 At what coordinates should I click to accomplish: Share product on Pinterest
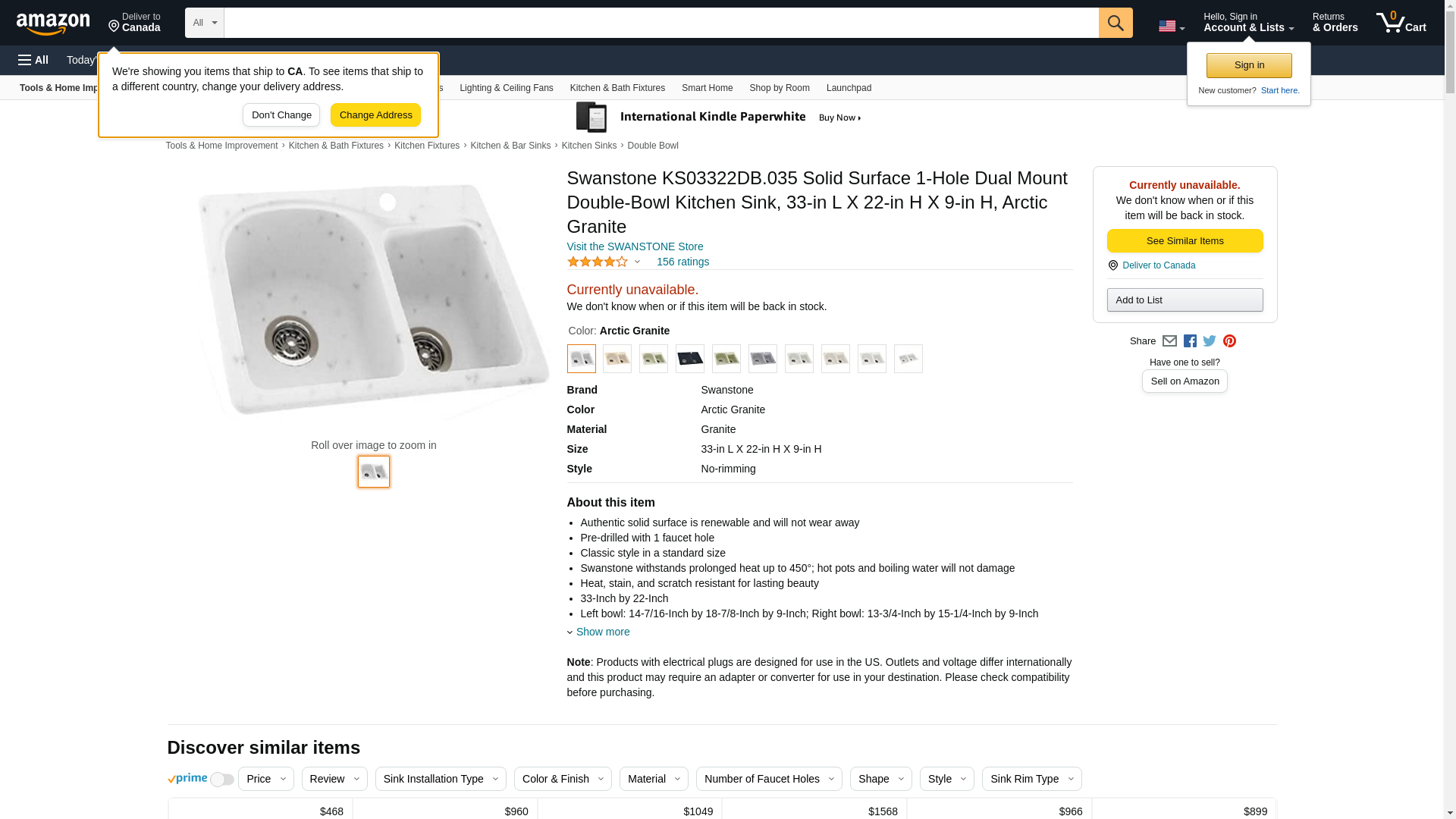point(1229,341)
